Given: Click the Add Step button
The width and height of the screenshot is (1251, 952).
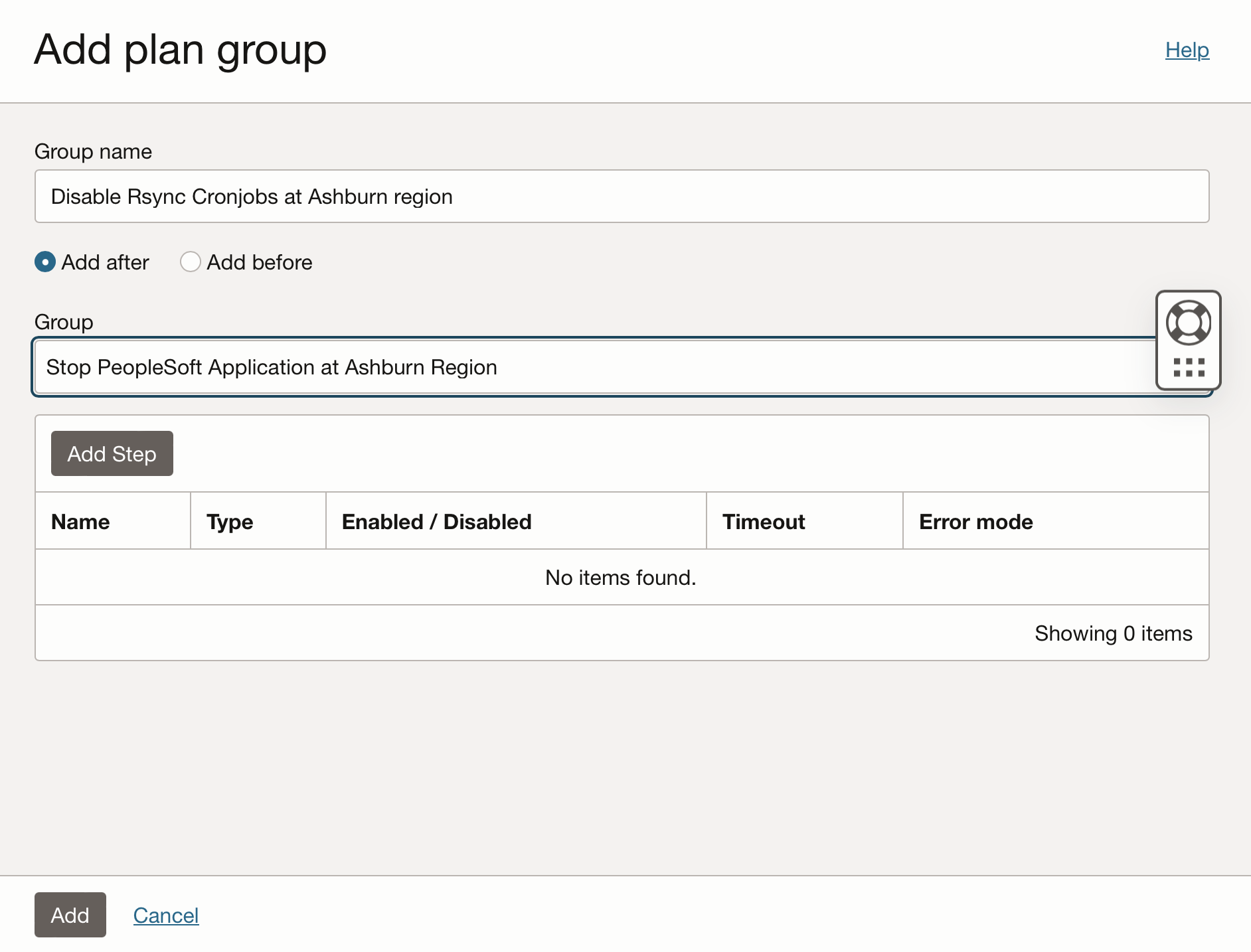Looking at the screenshot, I should point(112,453).
